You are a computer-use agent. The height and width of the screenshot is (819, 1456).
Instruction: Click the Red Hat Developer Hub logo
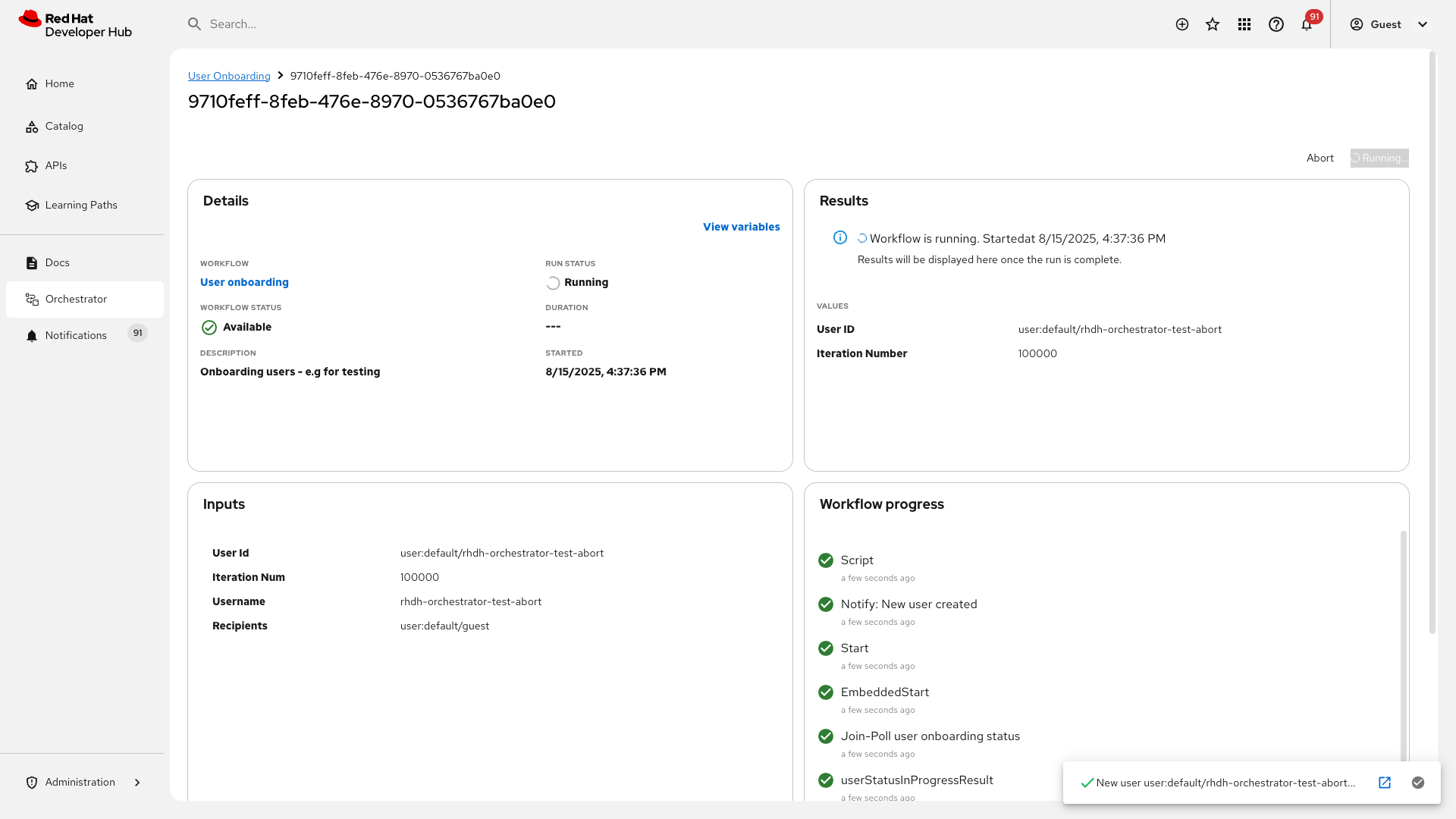click(75, 24)
